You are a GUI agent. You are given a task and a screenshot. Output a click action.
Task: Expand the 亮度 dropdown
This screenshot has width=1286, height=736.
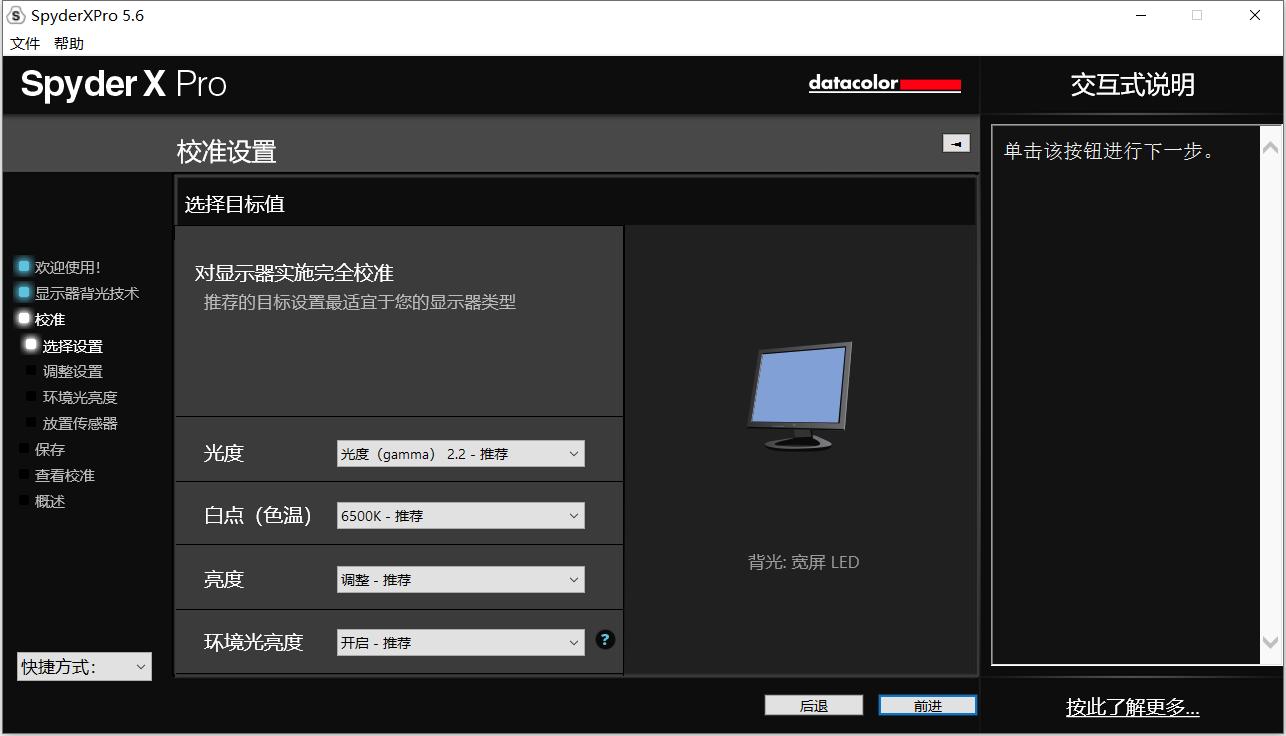(x=460, y=580)
